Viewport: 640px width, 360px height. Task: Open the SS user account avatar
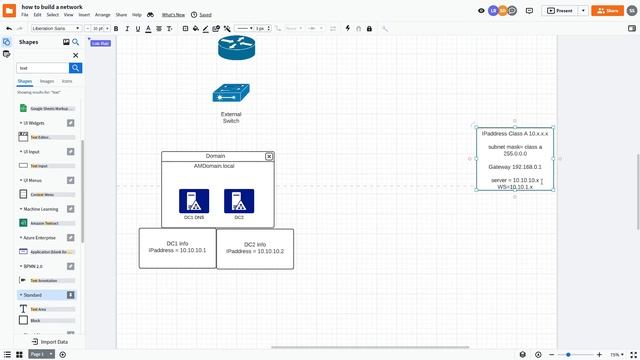(x=632, y=11)
